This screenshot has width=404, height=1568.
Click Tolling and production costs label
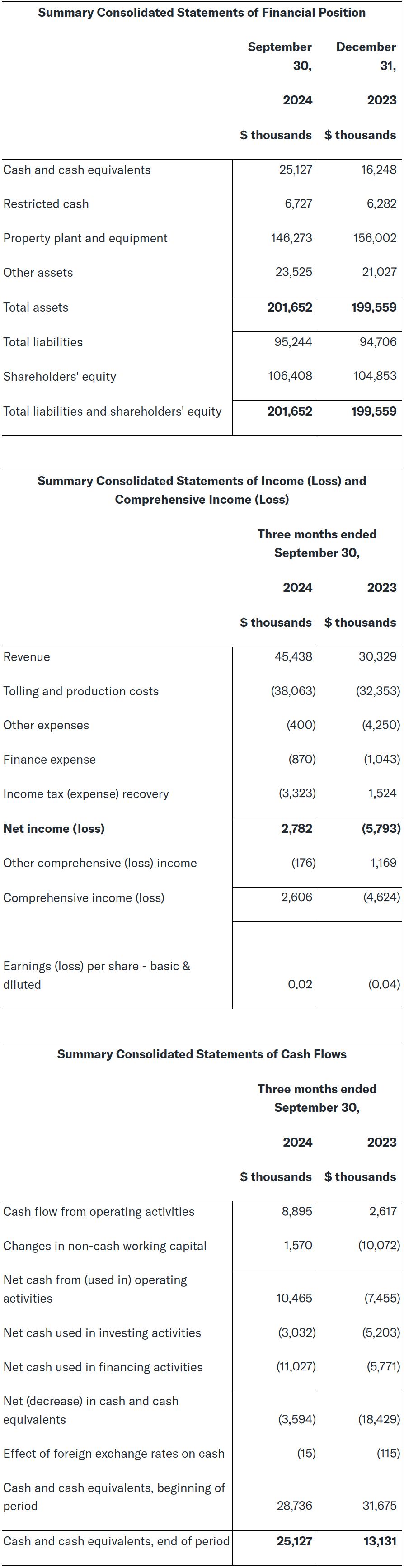[81, 691]
